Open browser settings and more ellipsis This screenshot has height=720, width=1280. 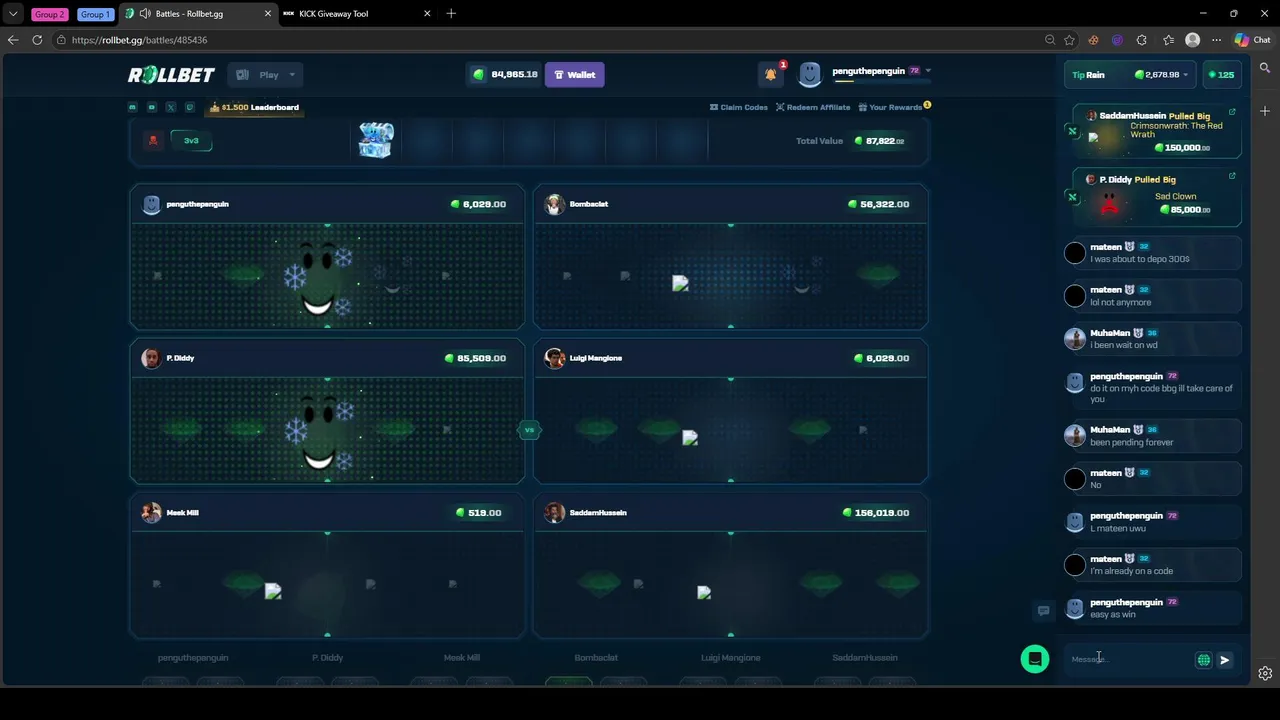pos(1216,40)
